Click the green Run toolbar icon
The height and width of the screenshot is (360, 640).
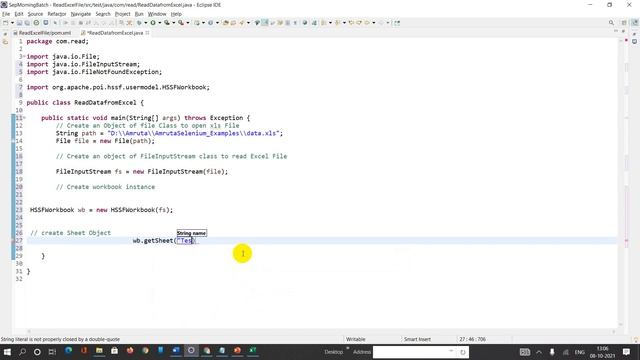pos(153,23)
